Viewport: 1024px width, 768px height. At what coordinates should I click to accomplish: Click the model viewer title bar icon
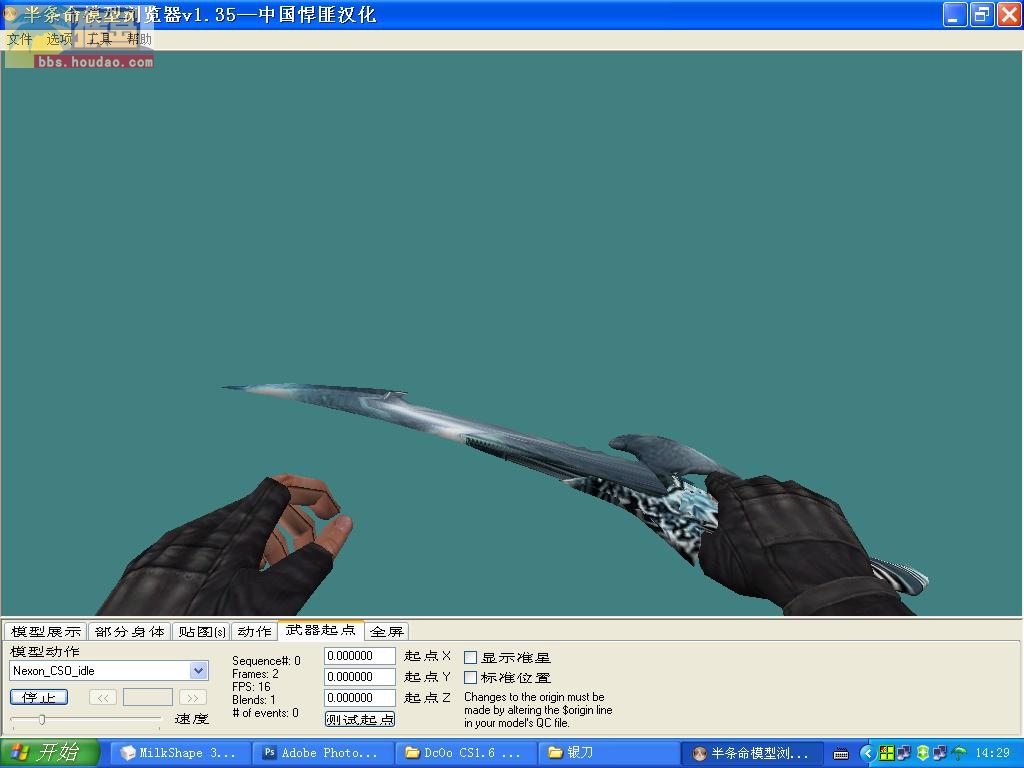click(10, 13)
